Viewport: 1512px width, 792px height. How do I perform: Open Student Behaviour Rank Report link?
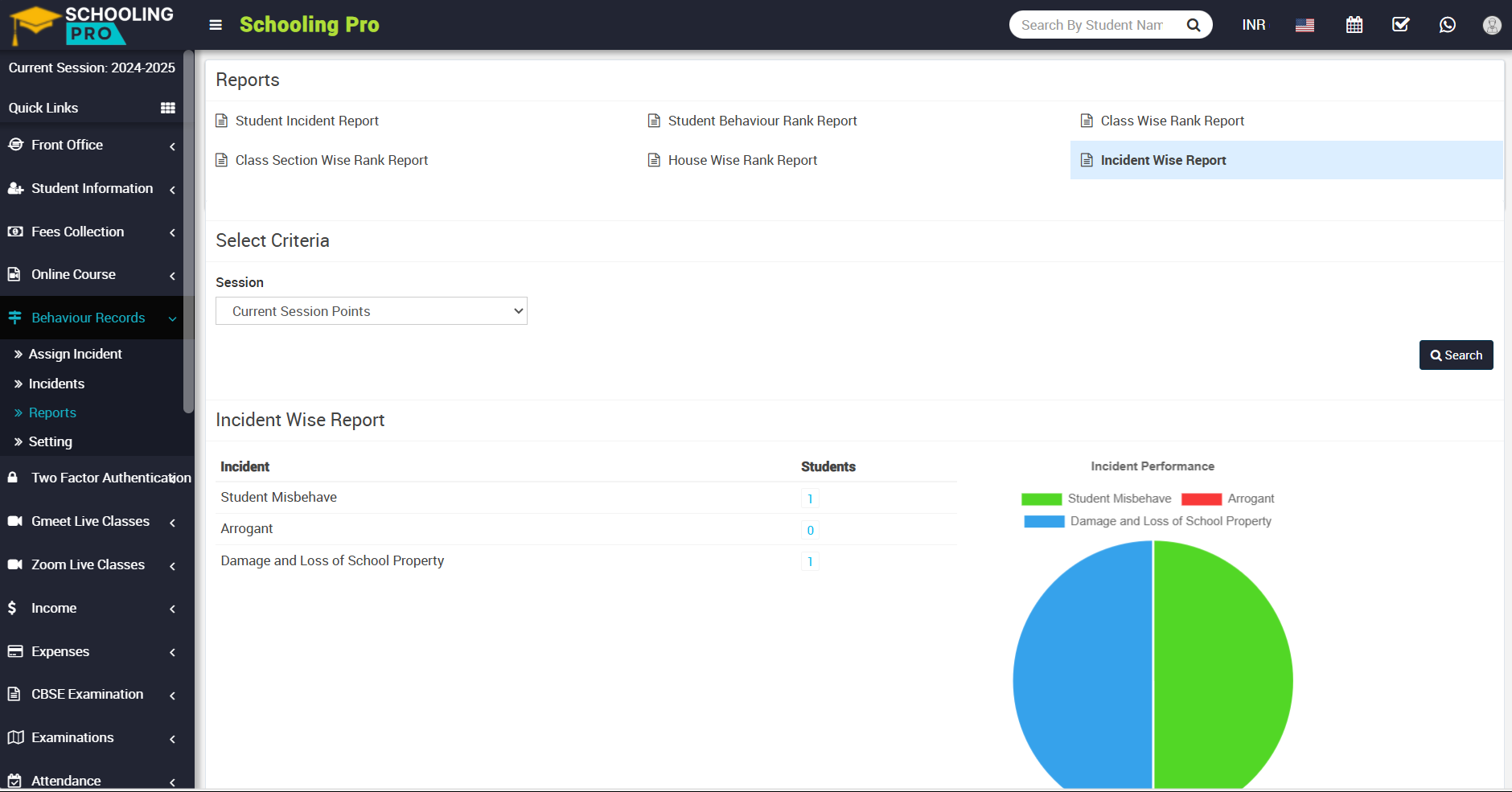pyautogui.click(x=762, y=121)
